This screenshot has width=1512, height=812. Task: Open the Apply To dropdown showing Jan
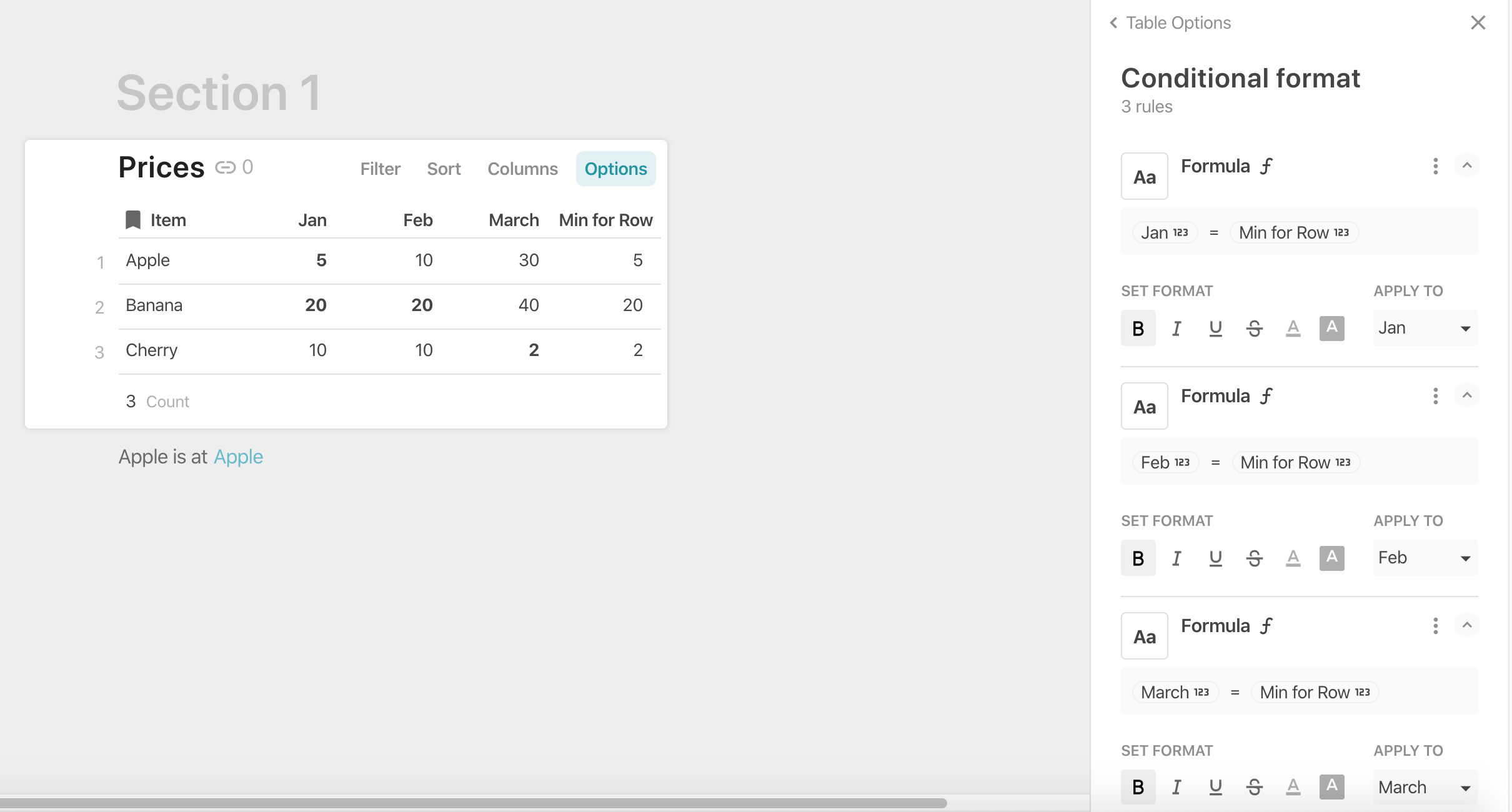point(1425,329)
